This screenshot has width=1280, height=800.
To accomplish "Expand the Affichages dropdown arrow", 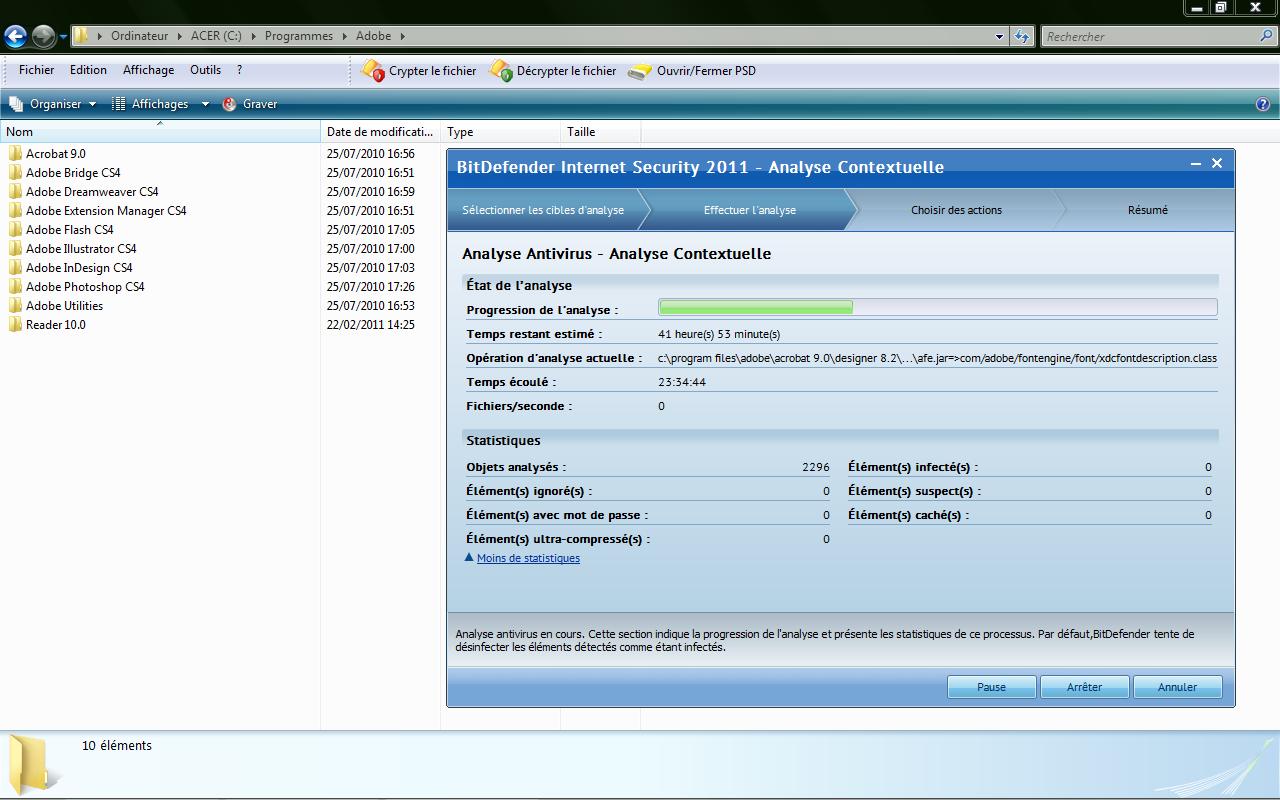I will point(205,104).
